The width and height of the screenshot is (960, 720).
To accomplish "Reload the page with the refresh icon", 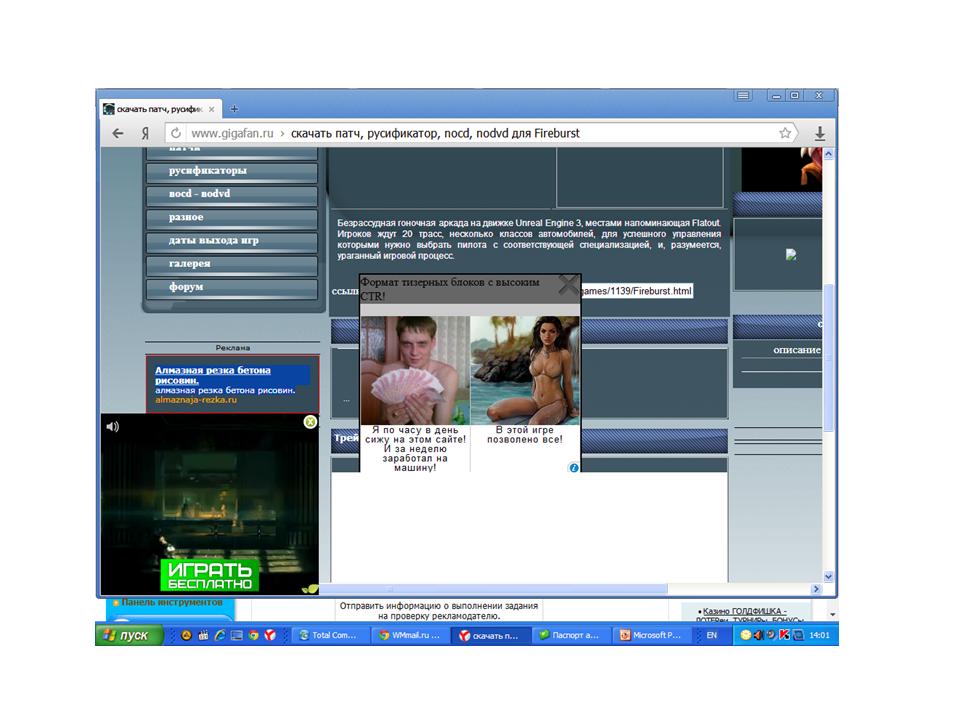I will [176, 133].
